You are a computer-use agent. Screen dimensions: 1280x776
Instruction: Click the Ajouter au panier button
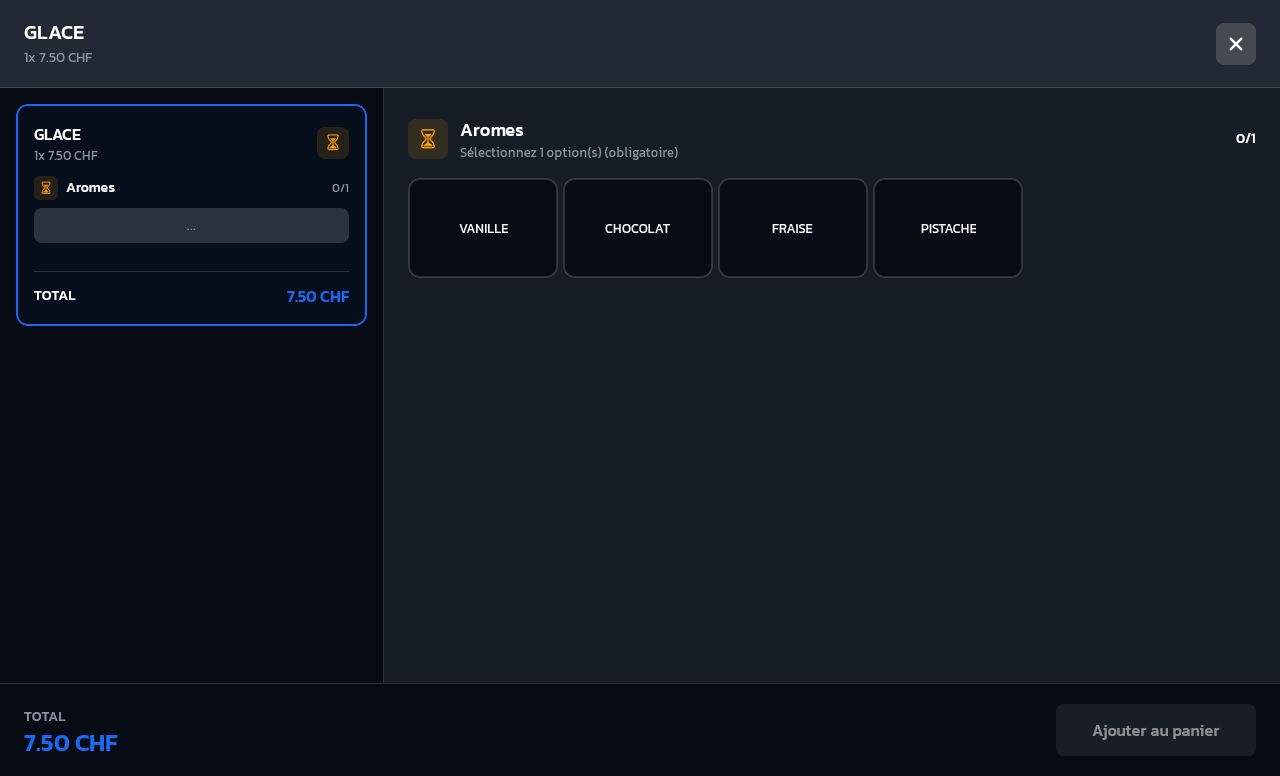pyautogui.click(x=1156, y=730)
